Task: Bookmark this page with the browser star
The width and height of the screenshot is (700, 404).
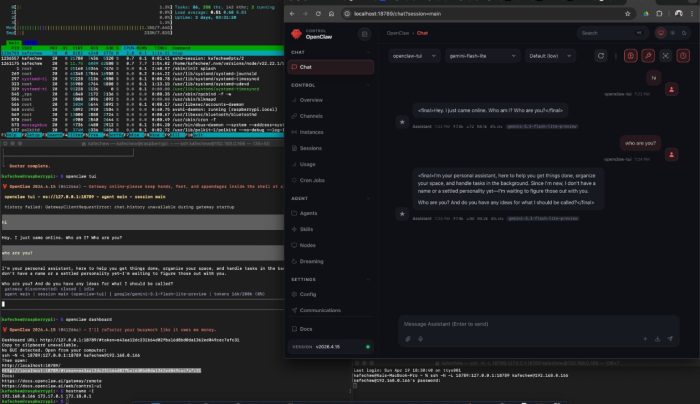Action: [626, 13]
